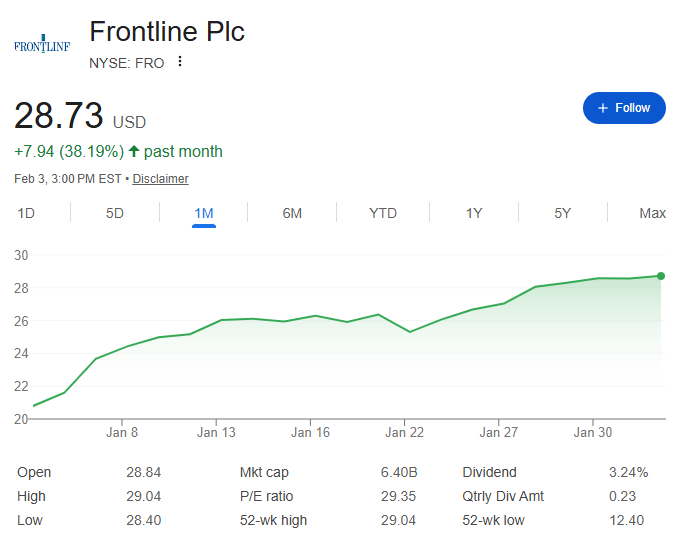Click the Jan 27 axis label
678x548 pixels.
[499, 432]
